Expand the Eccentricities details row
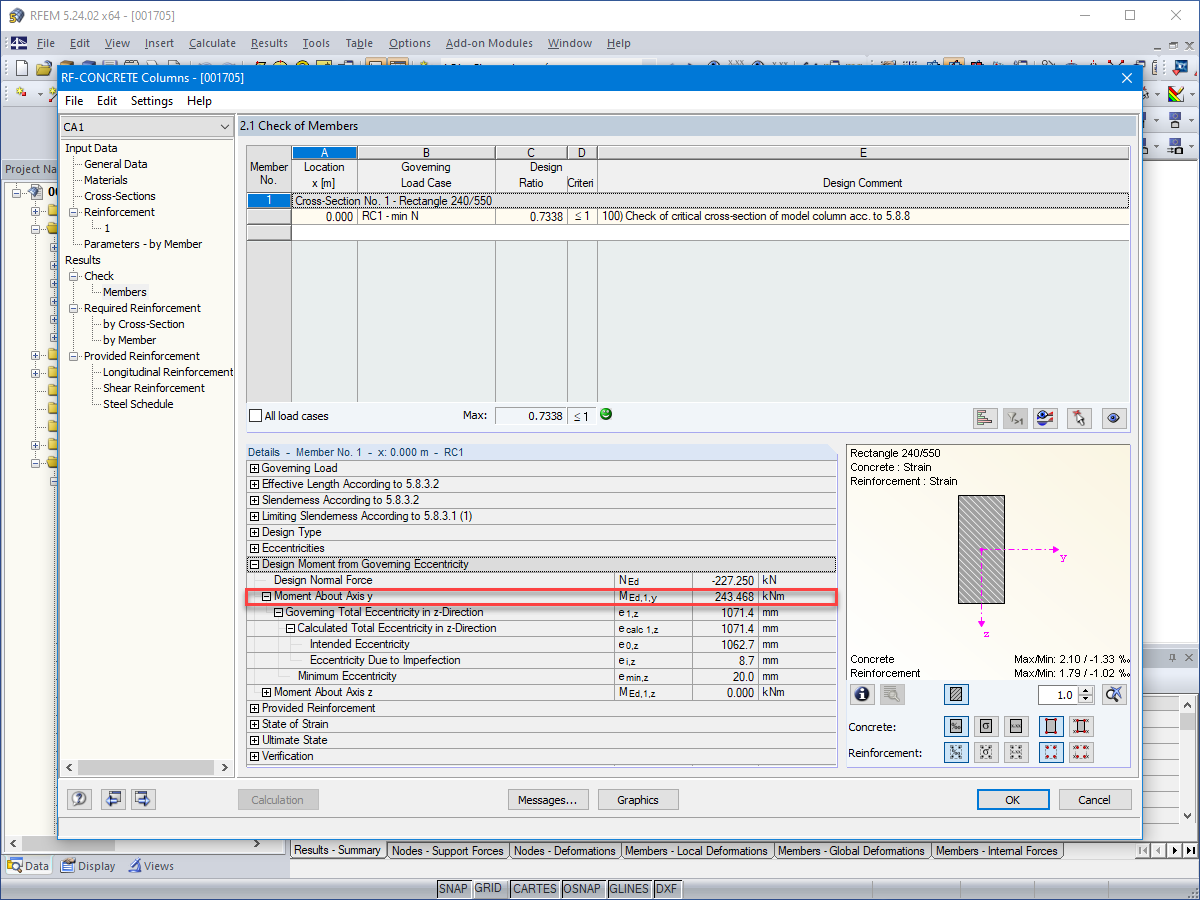 (254, 548)
